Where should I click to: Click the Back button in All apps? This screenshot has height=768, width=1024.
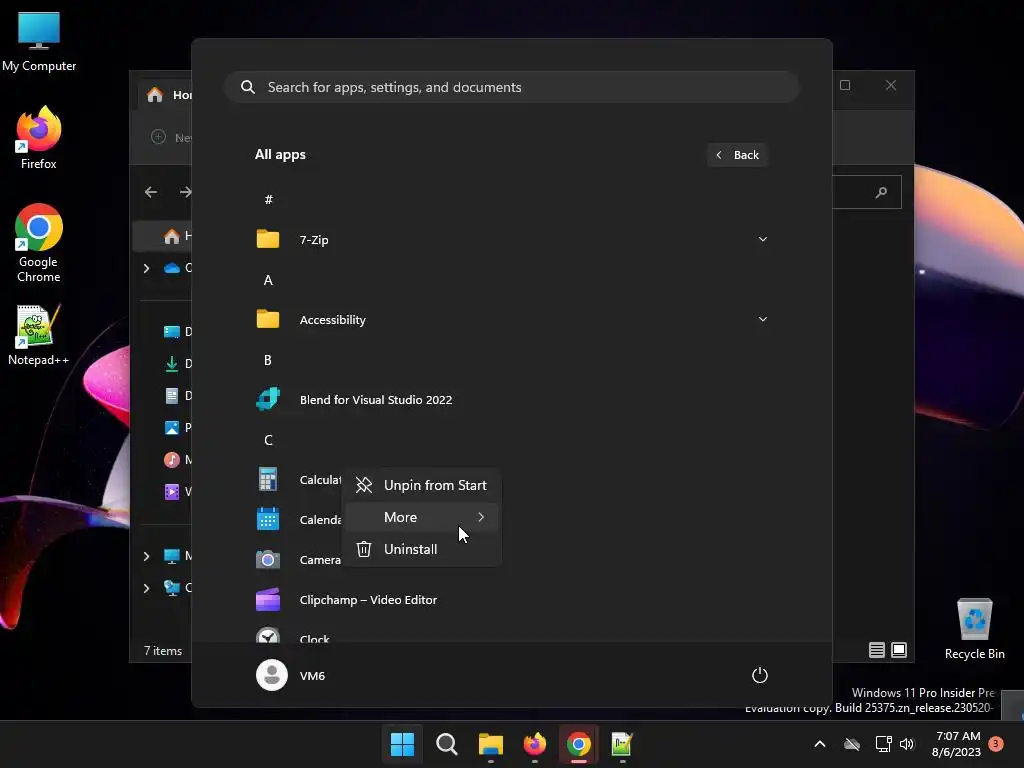tap(737, 155)
